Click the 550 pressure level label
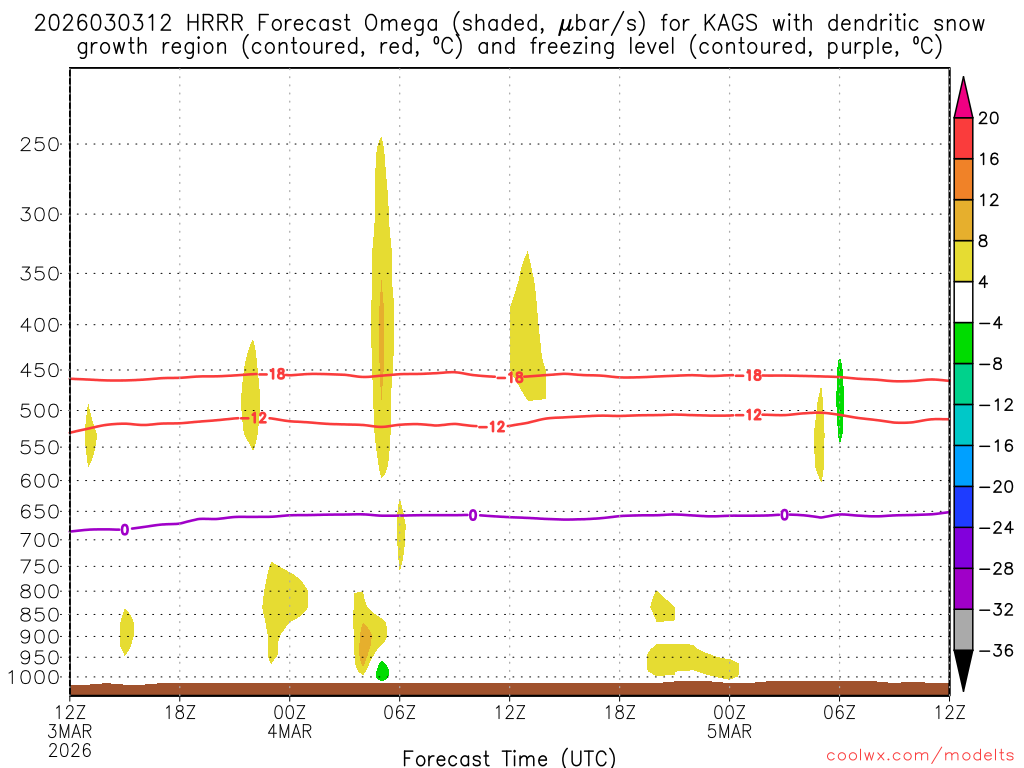Viewport: 1024px width, 768px height. (x=40, y=448)
